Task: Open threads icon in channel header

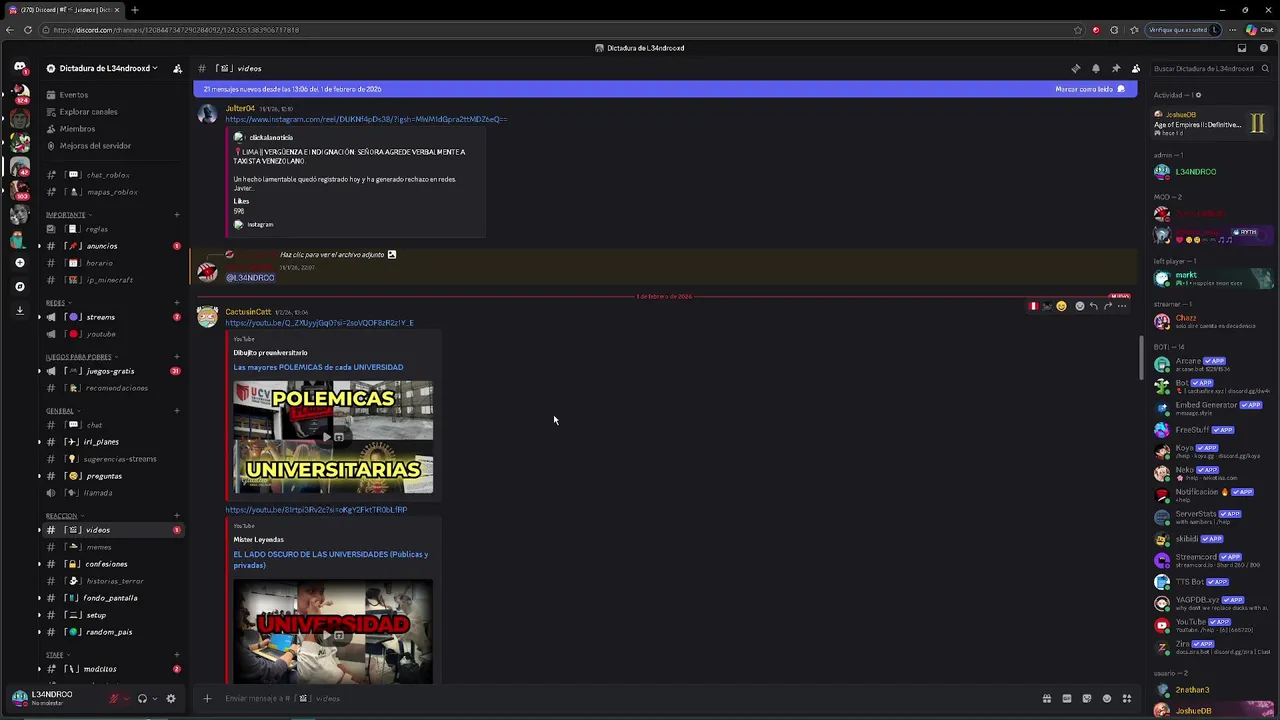Action: click(1076, 68)
